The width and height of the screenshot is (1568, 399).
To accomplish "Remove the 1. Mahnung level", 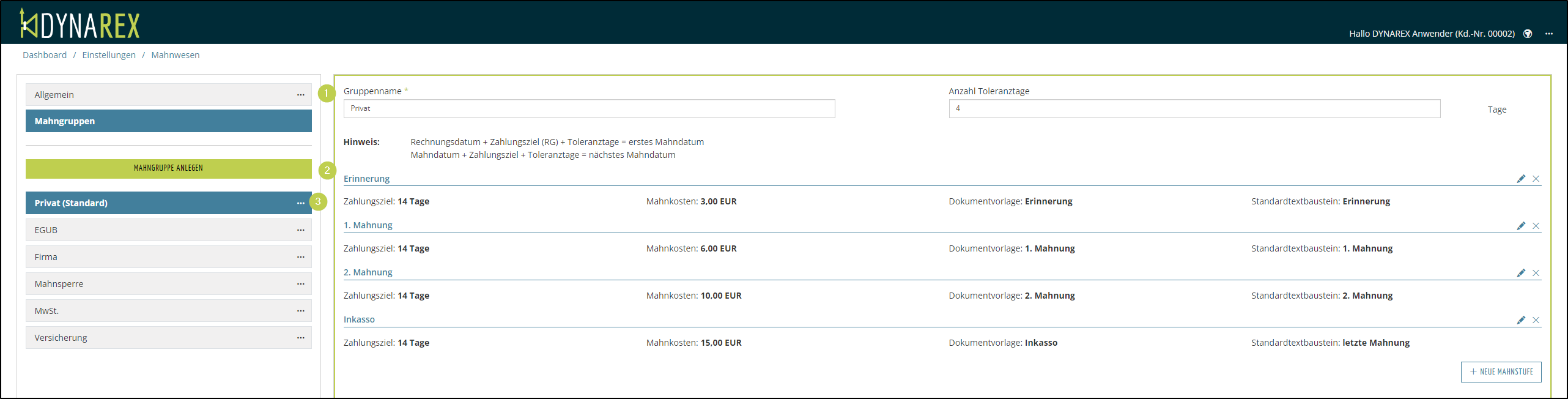I will 1536,226.
